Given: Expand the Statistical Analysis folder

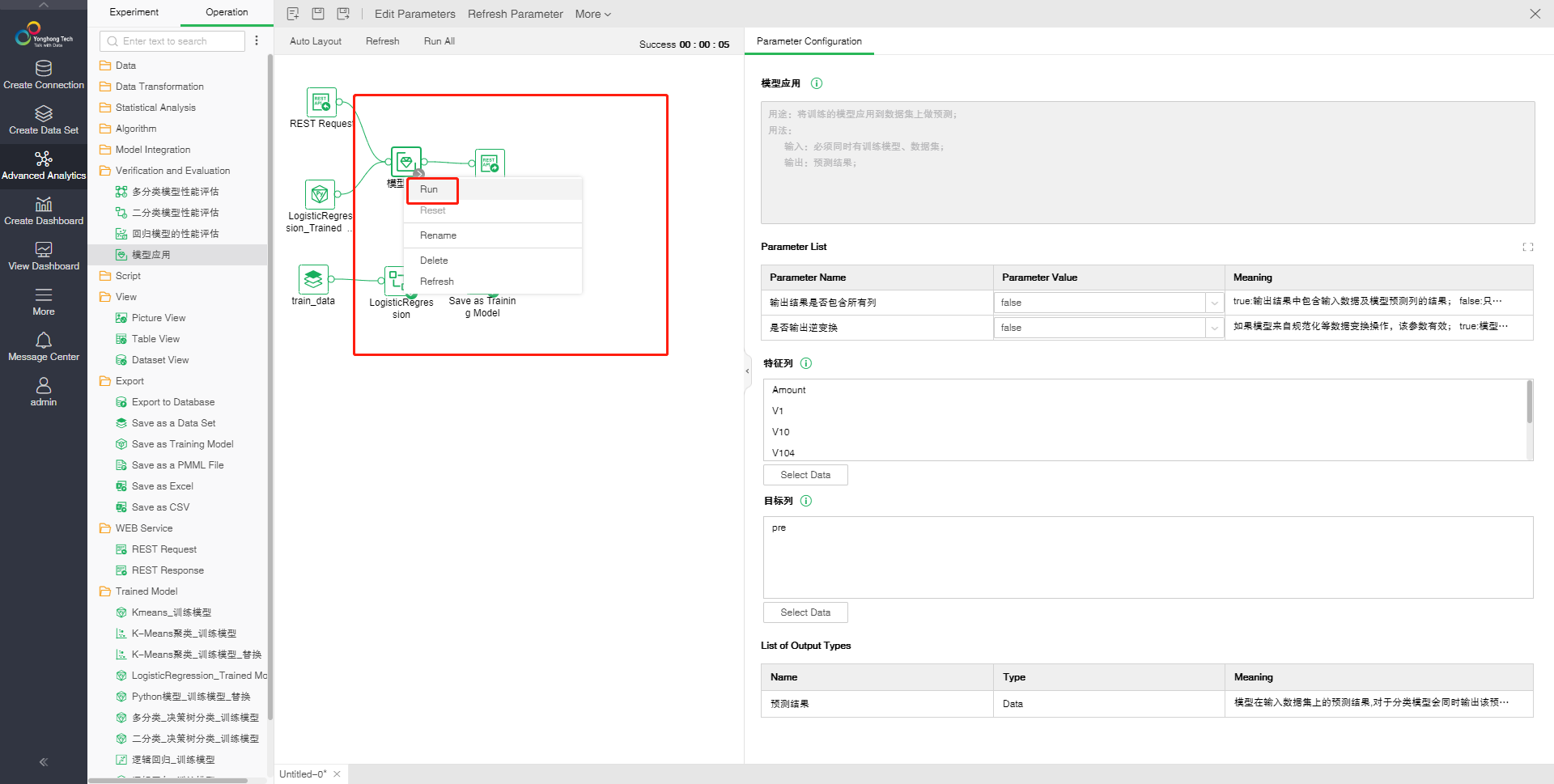Looking at the screenshot, I should coord(147,108).
